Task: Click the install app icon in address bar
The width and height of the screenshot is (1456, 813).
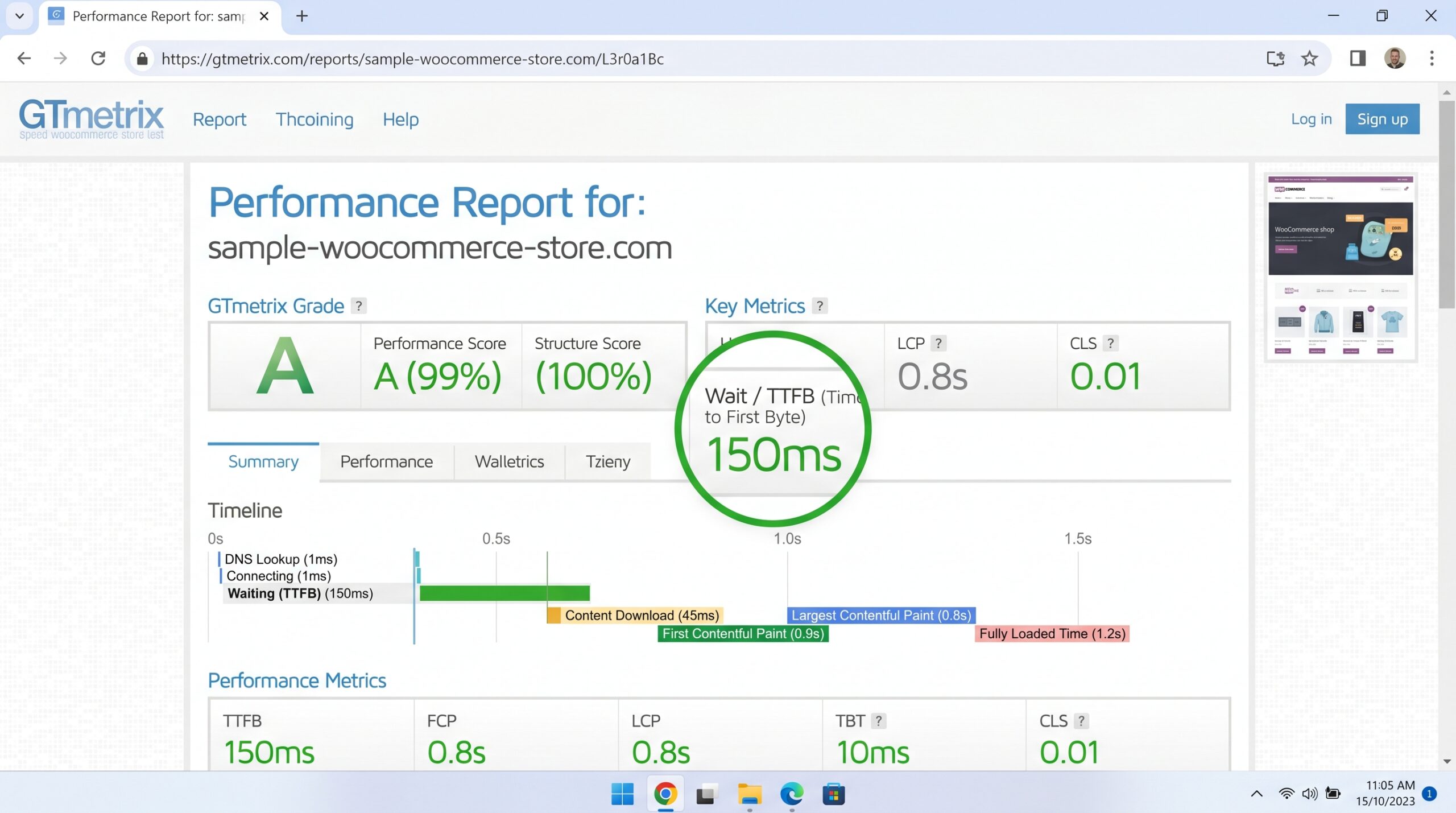Action: coord(1276,59)
